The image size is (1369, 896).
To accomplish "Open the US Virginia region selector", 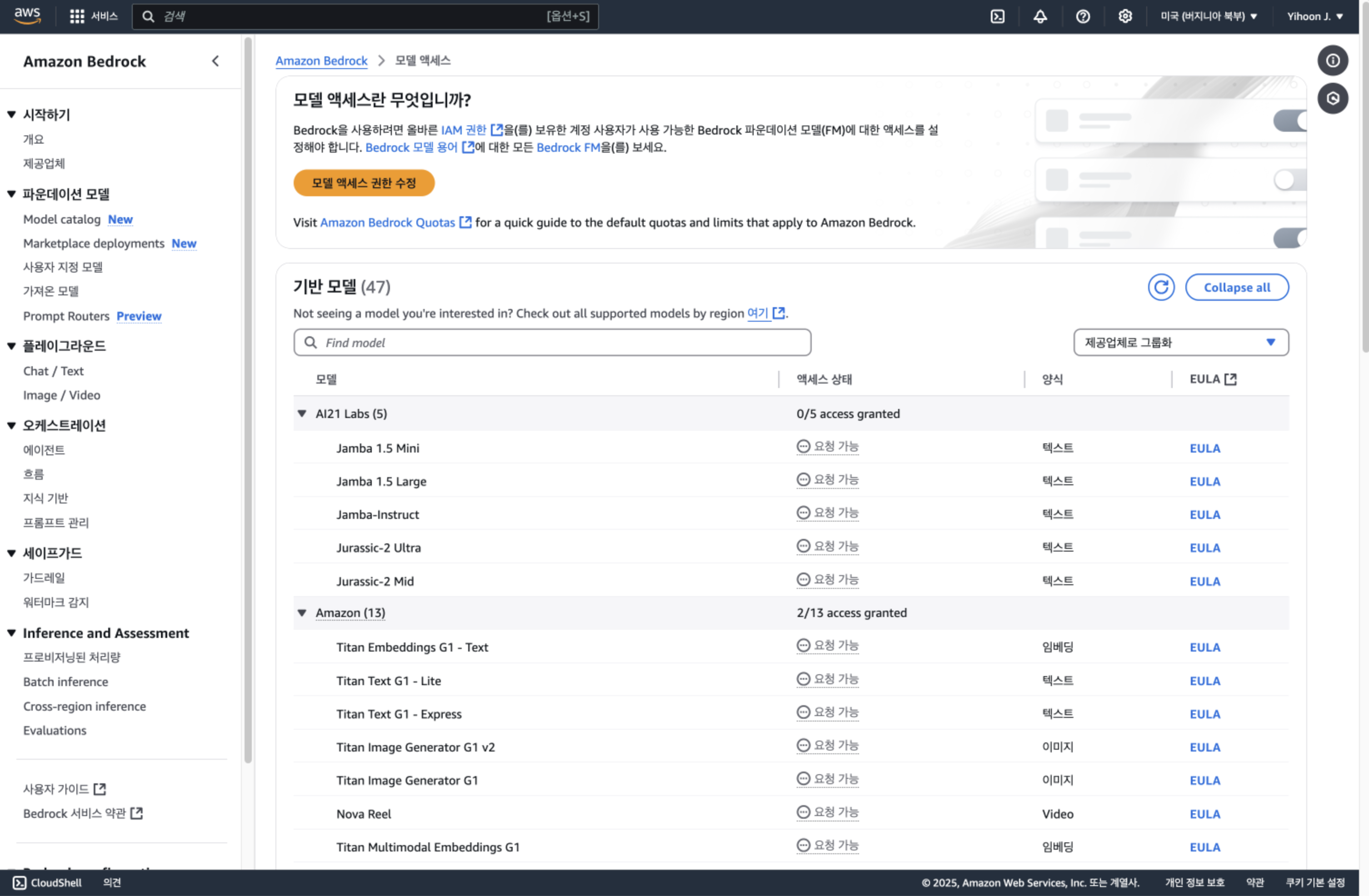I will point(1208,16).
